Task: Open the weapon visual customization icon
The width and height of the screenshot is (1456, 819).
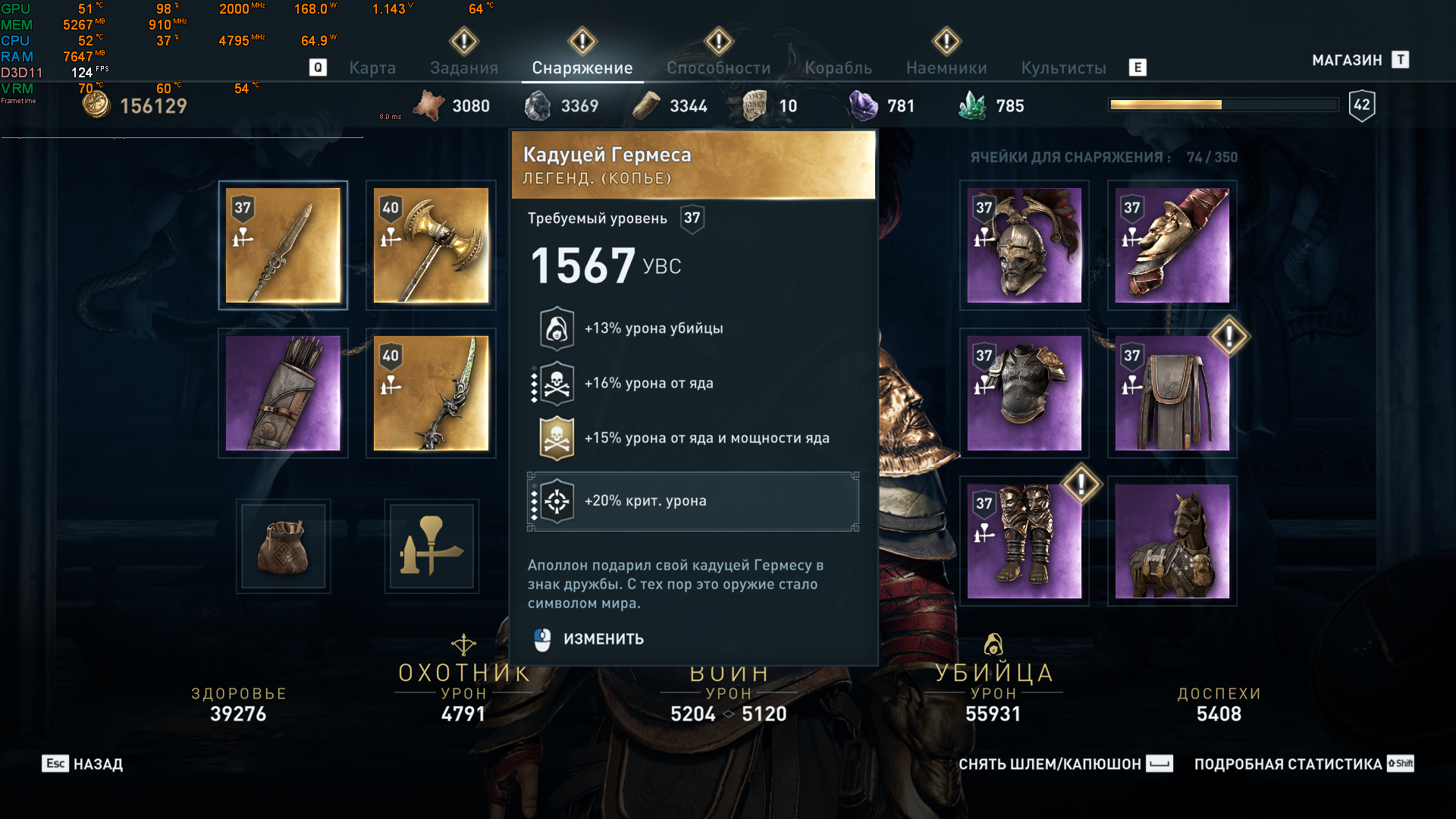Action: (431, 546)
